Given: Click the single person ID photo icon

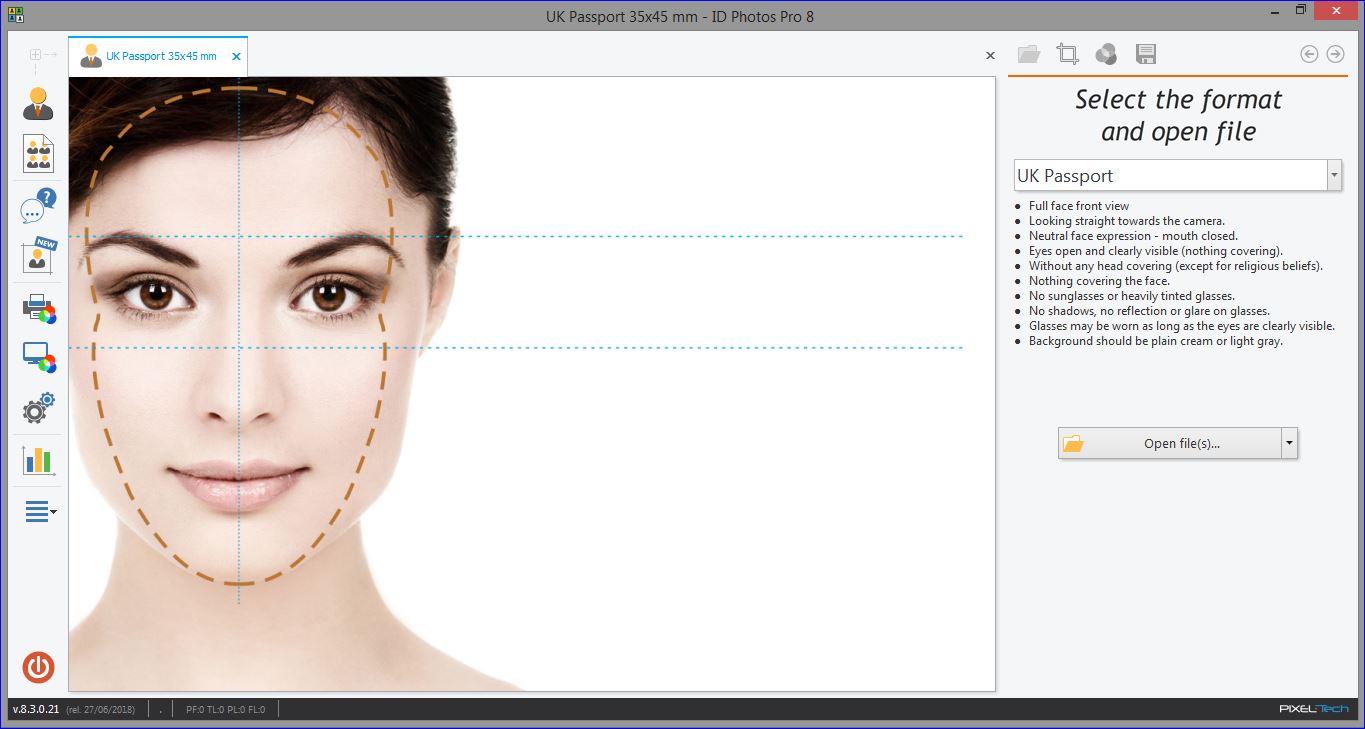Looking at the screenshot, I should pos(38,104).
